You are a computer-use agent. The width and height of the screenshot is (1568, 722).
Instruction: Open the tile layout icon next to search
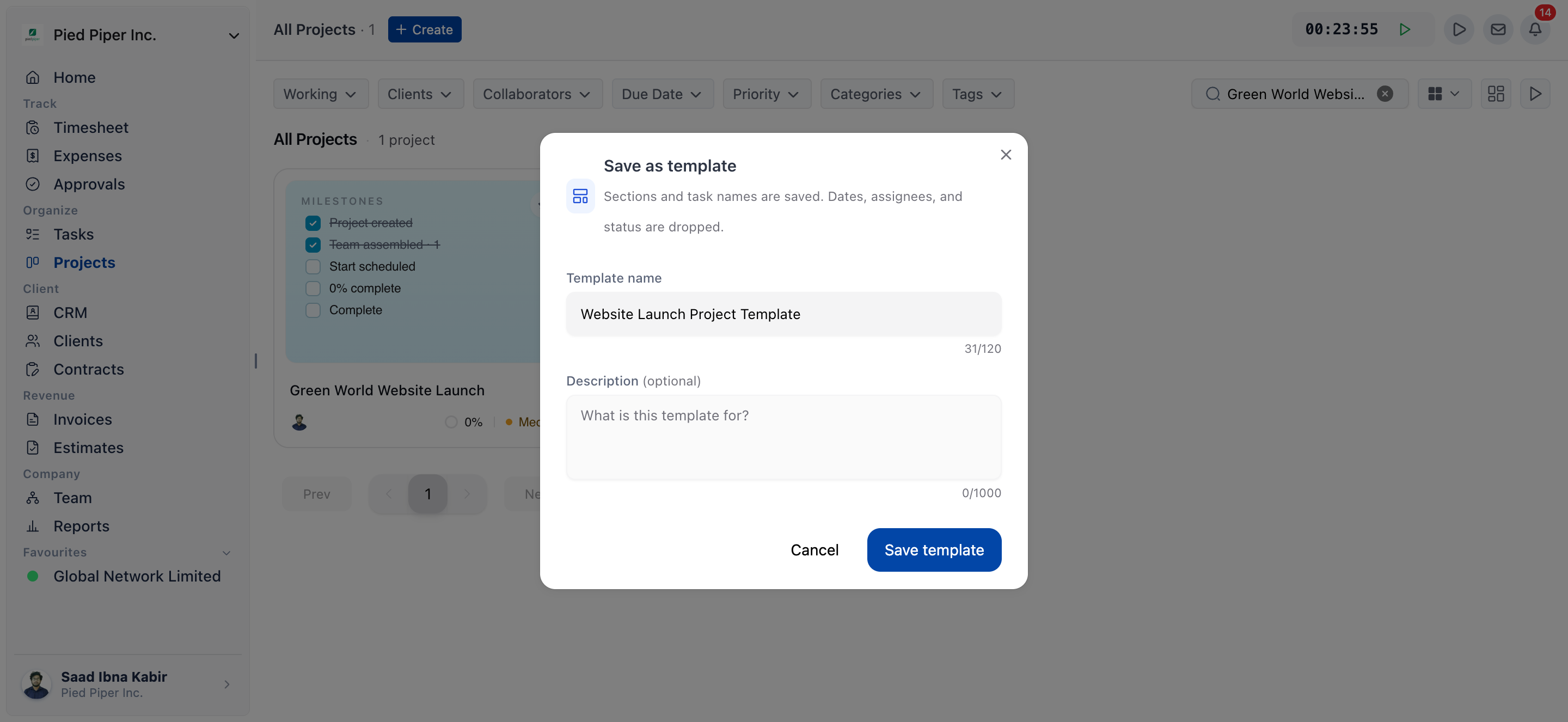click(x=1496, y=94)
